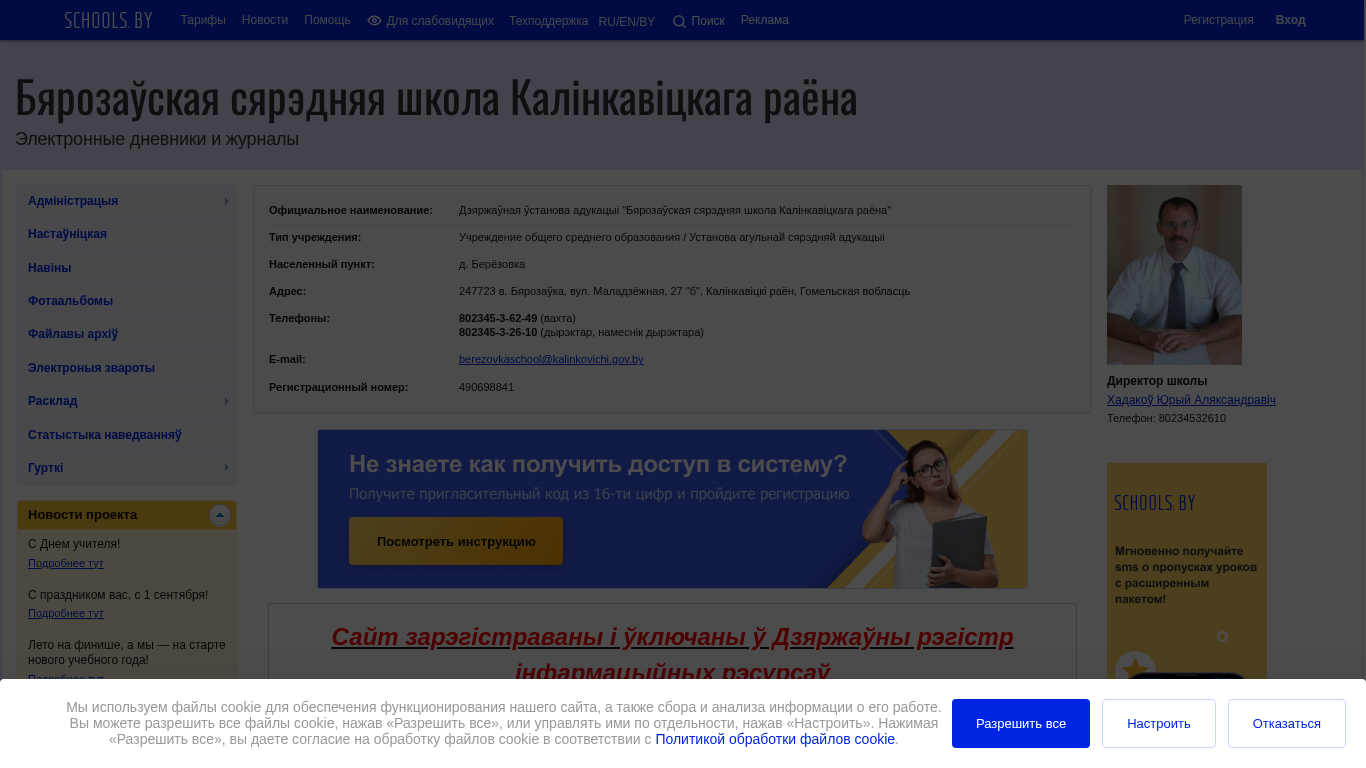Click the Настроить cookie button

1159,723
